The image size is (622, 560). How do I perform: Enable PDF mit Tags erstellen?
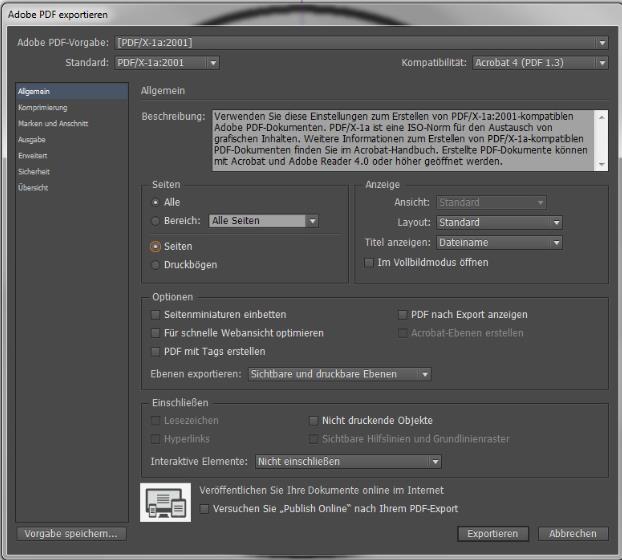coord(156,352)
